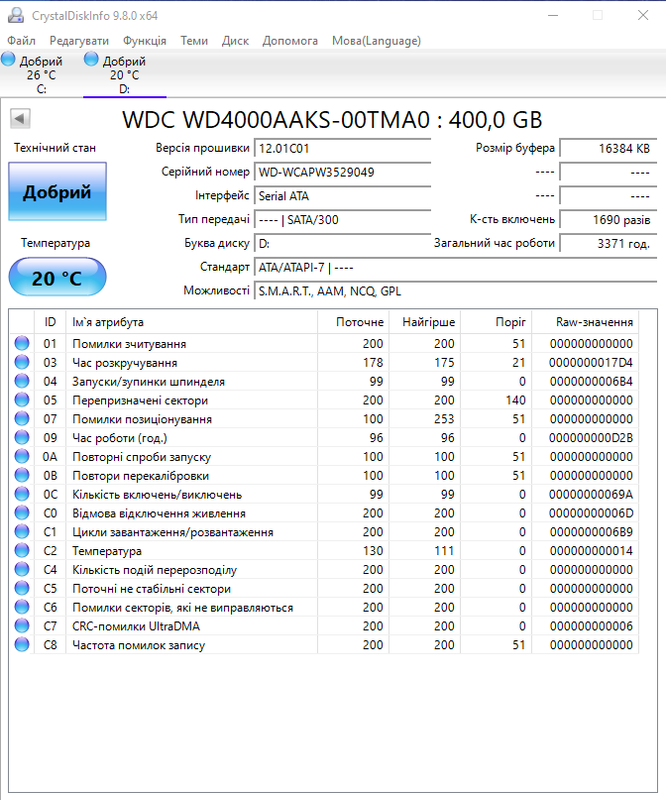666x800 pixels.
Task: Click worst value 253 for Помилки позиціонування
Action: point(444,419)
